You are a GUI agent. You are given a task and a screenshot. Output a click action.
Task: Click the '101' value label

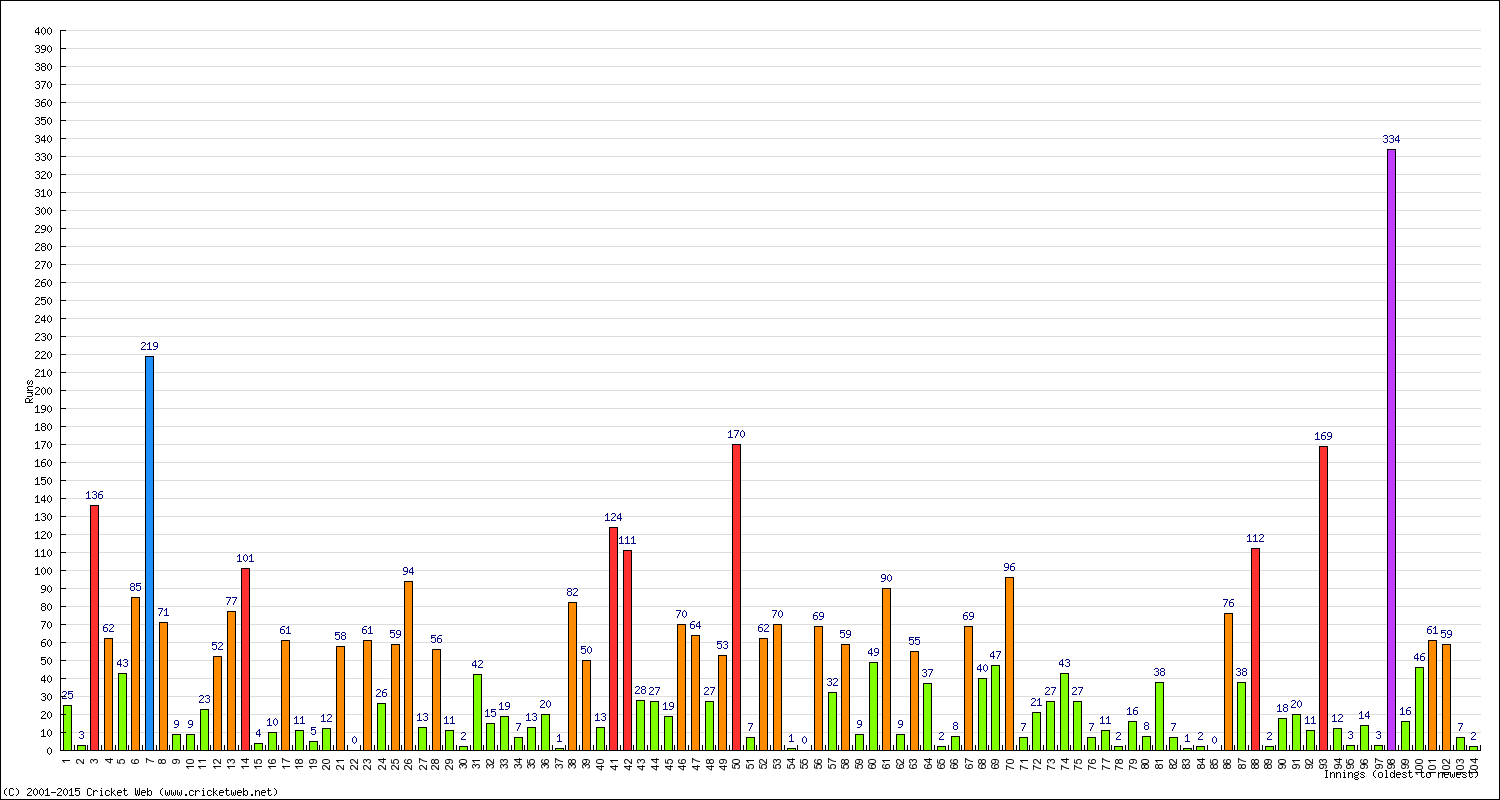[x=245, y=558]
